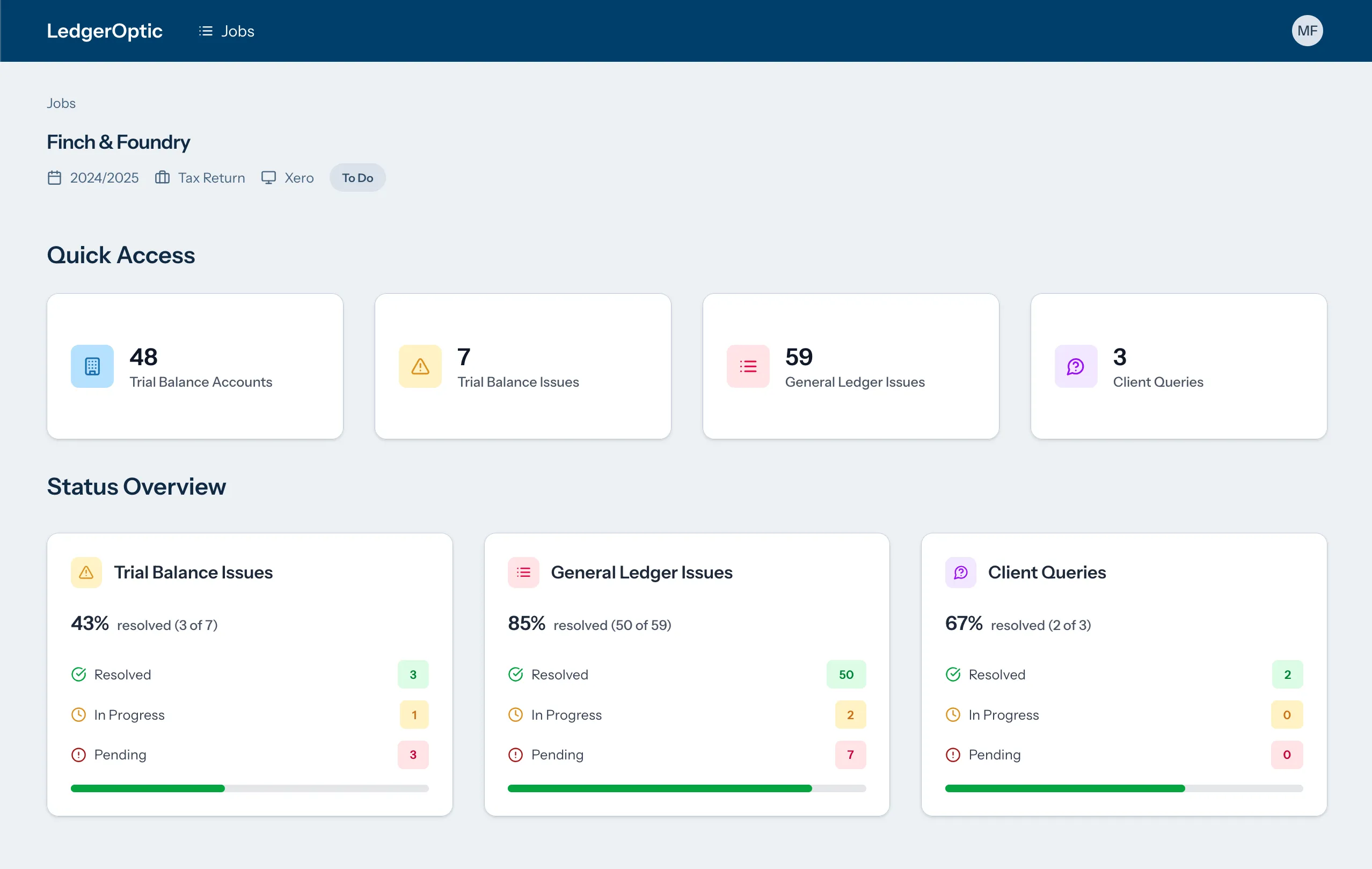
Task: Open the Jobs menu in top navigation
Action: click(x=227, y=31)
